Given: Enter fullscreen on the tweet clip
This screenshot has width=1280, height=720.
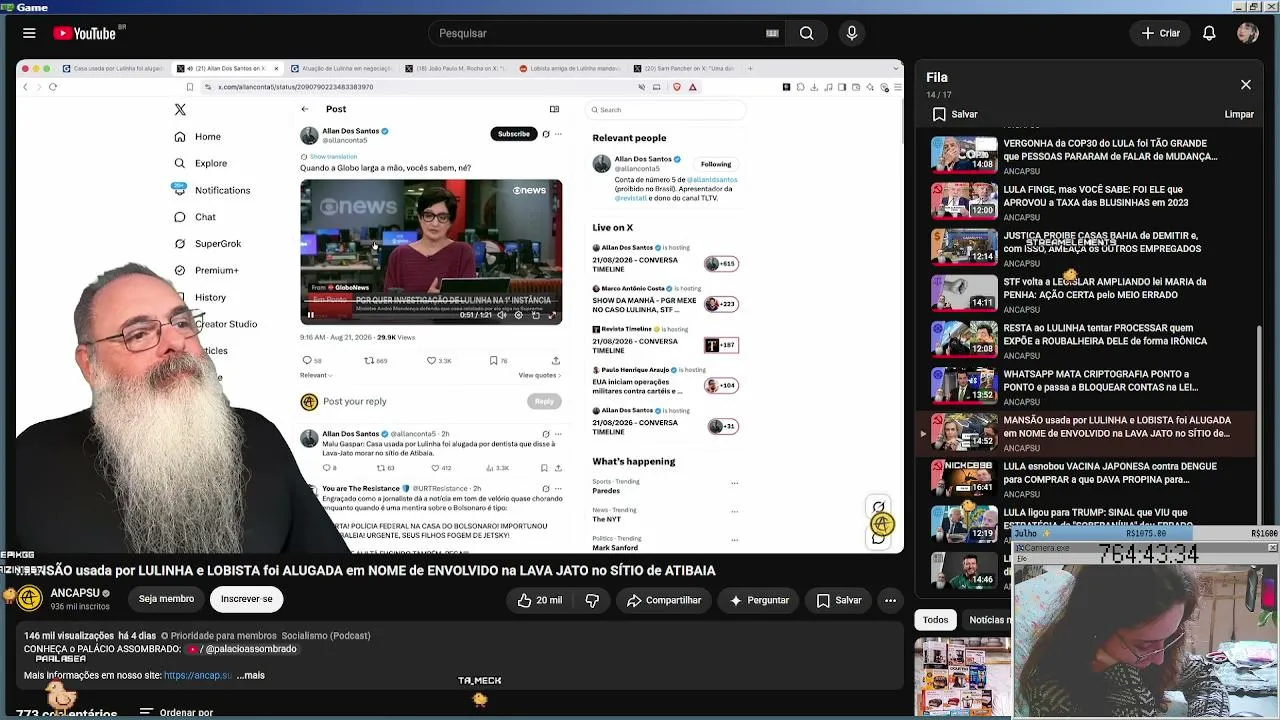Looking at the screenshot, I should (x=552, y=315).
